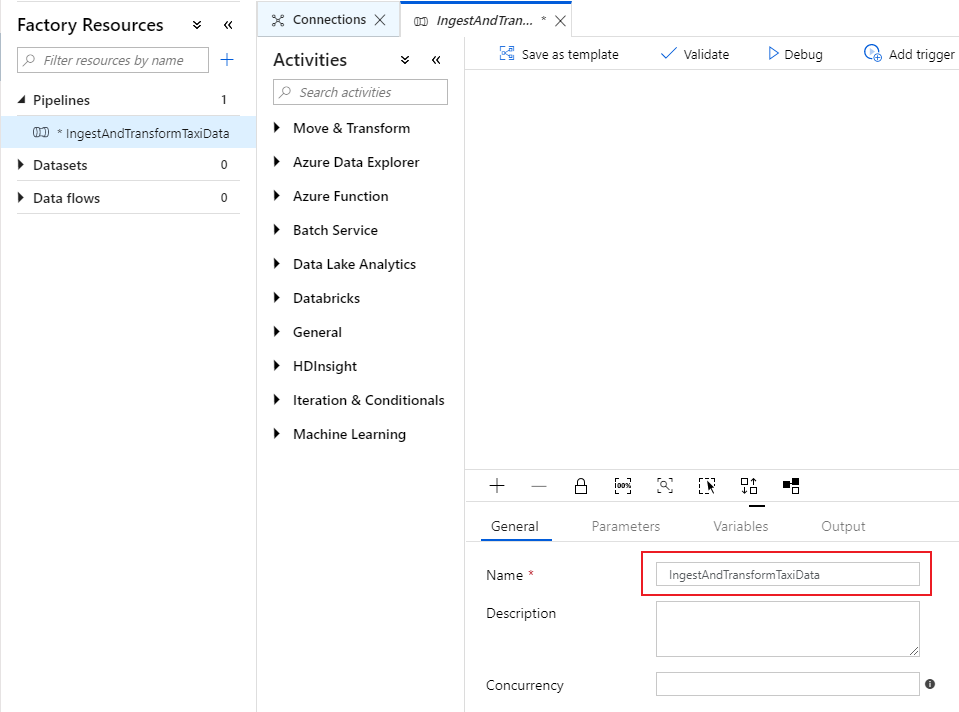Expand the General activities group

277,332
